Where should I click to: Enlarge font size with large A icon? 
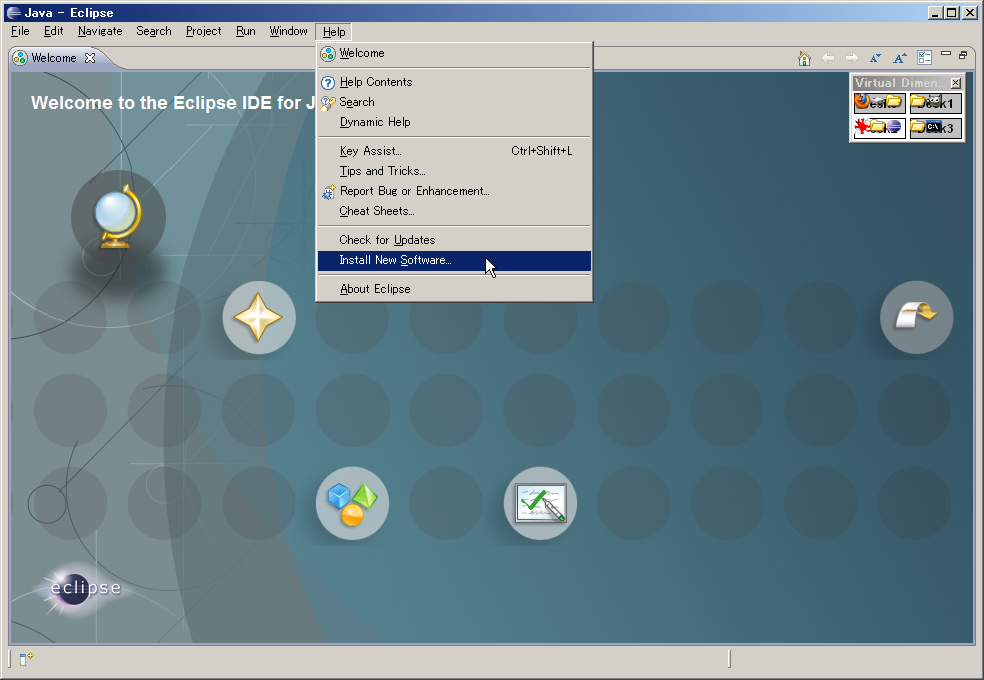(900, 58)
